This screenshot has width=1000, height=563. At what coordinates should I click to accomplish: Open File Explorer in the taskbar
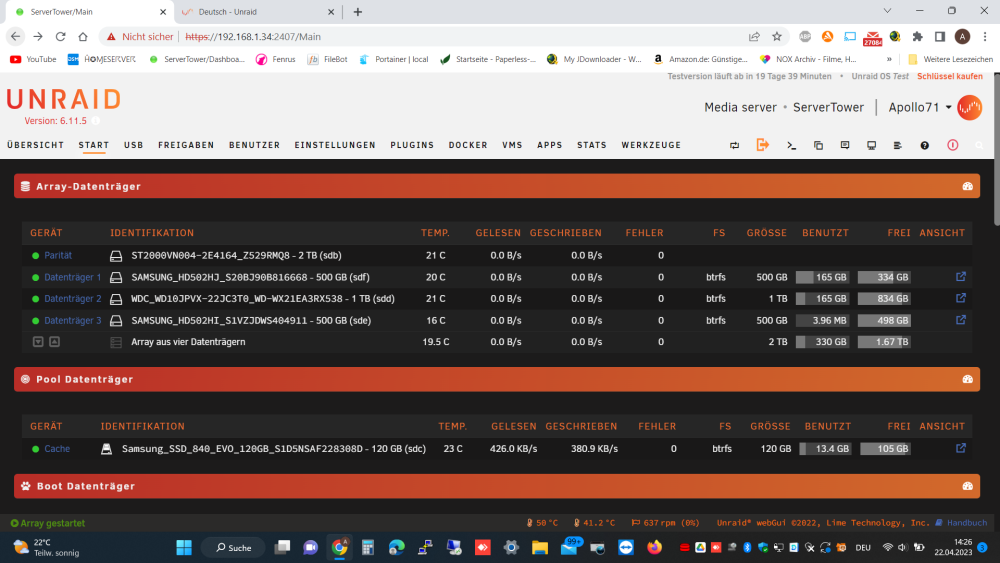(540, 548)
